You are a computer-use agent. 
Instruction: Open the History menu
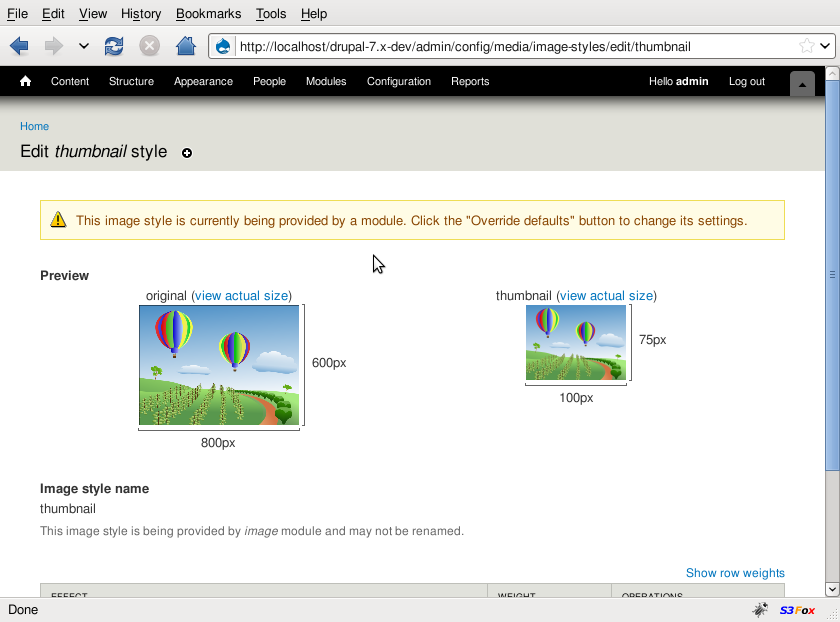click(x=141, y=14)
